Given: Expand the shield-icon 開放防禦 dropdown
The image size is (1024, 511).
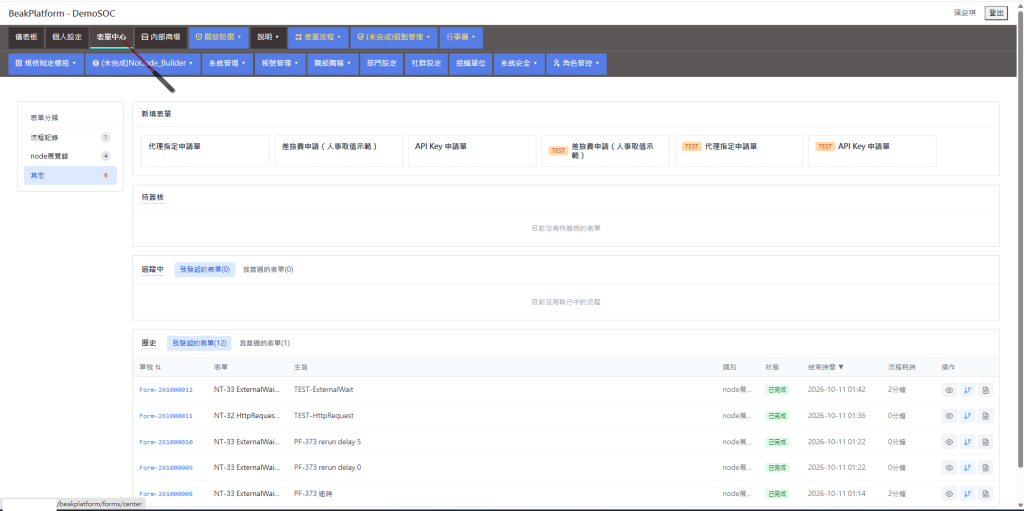Looking at the screenshot, I should pos(218,37).
